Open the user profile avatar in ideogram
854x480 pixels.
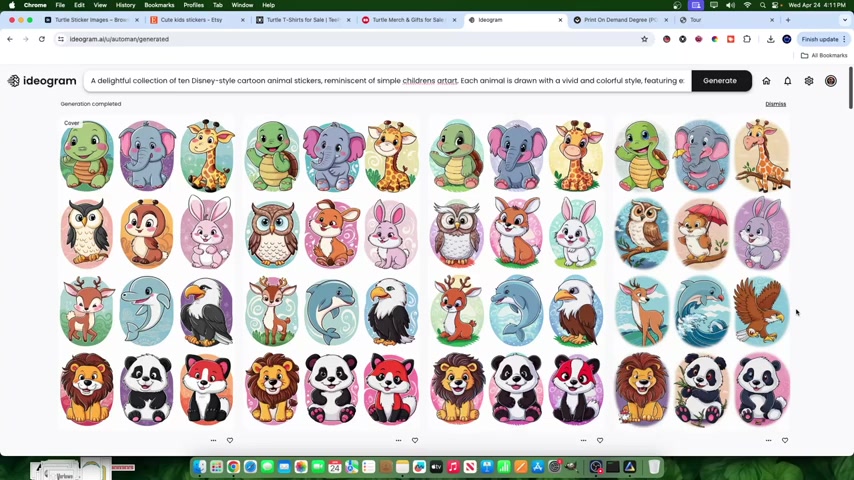pos(831,81)
